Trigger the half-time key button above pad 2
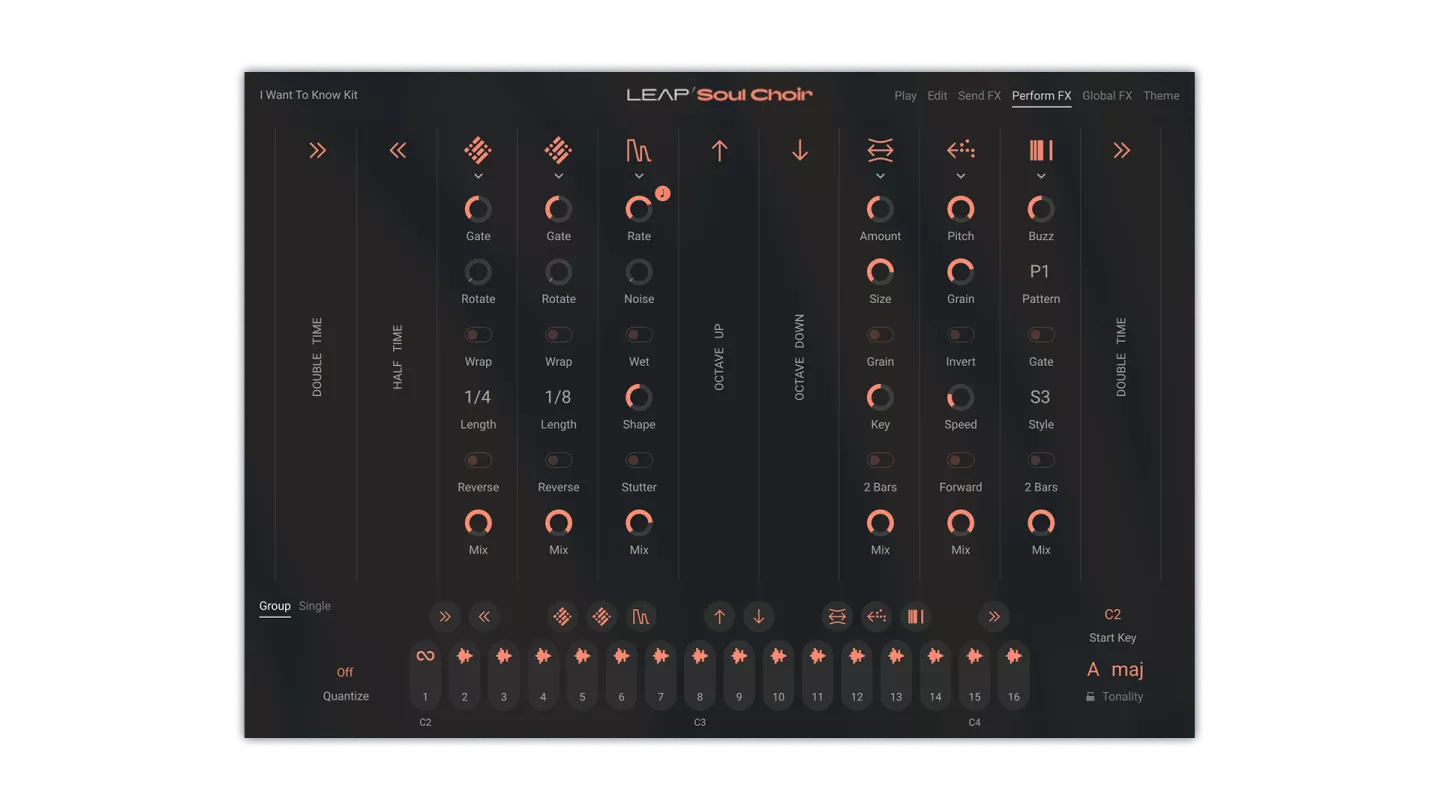1440x810 pixels. click(484, 617)
